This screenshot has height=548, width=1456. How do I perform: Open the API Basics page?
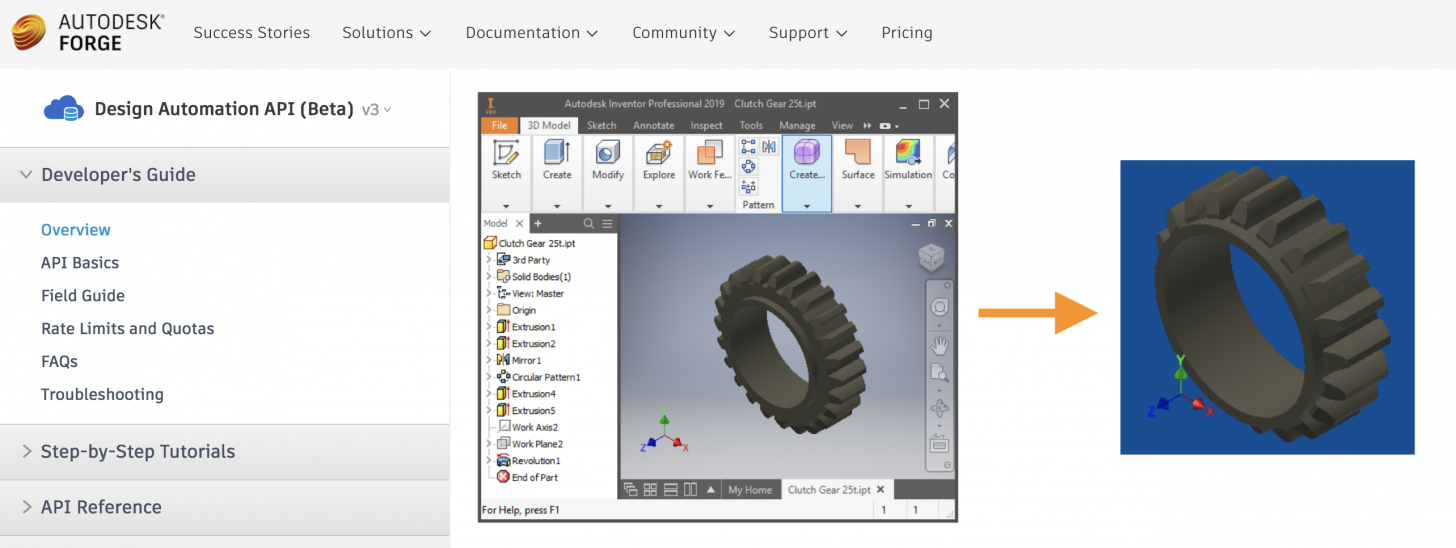click(80, 263)
